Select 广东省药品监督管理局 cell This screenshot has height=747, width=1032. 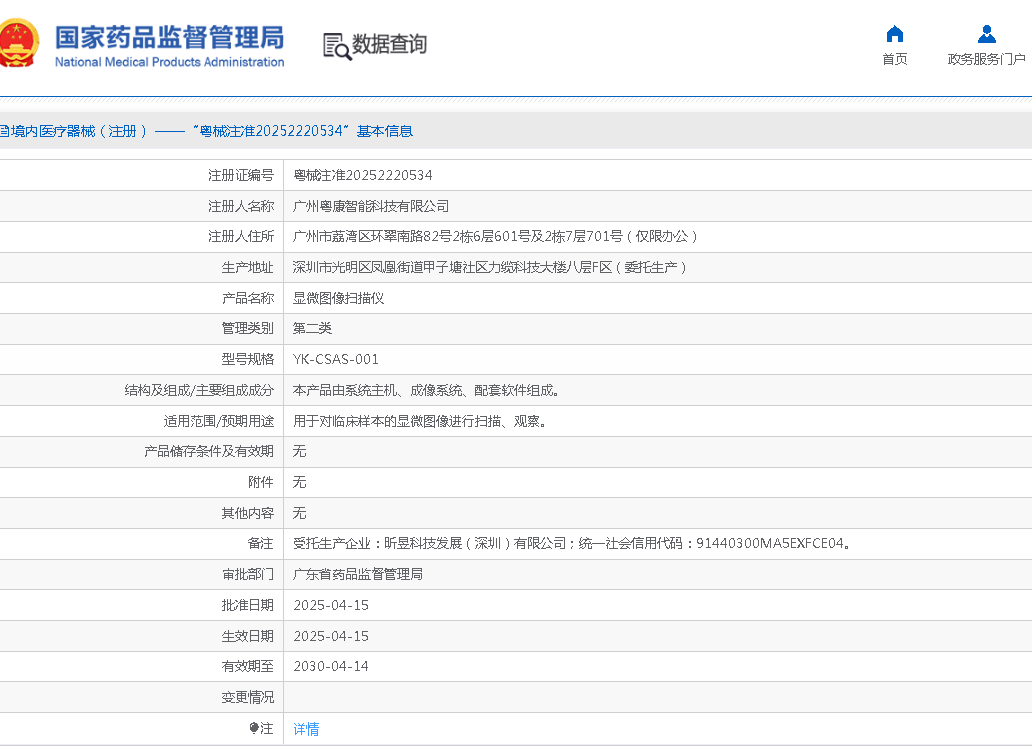(x=357, y=574)
